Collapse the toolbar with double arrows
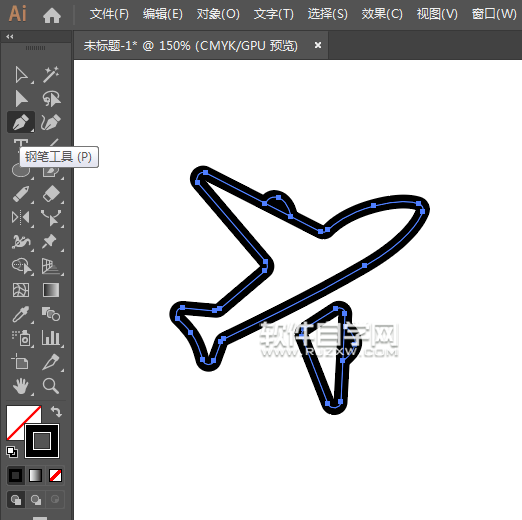 [x=10, y=37]
